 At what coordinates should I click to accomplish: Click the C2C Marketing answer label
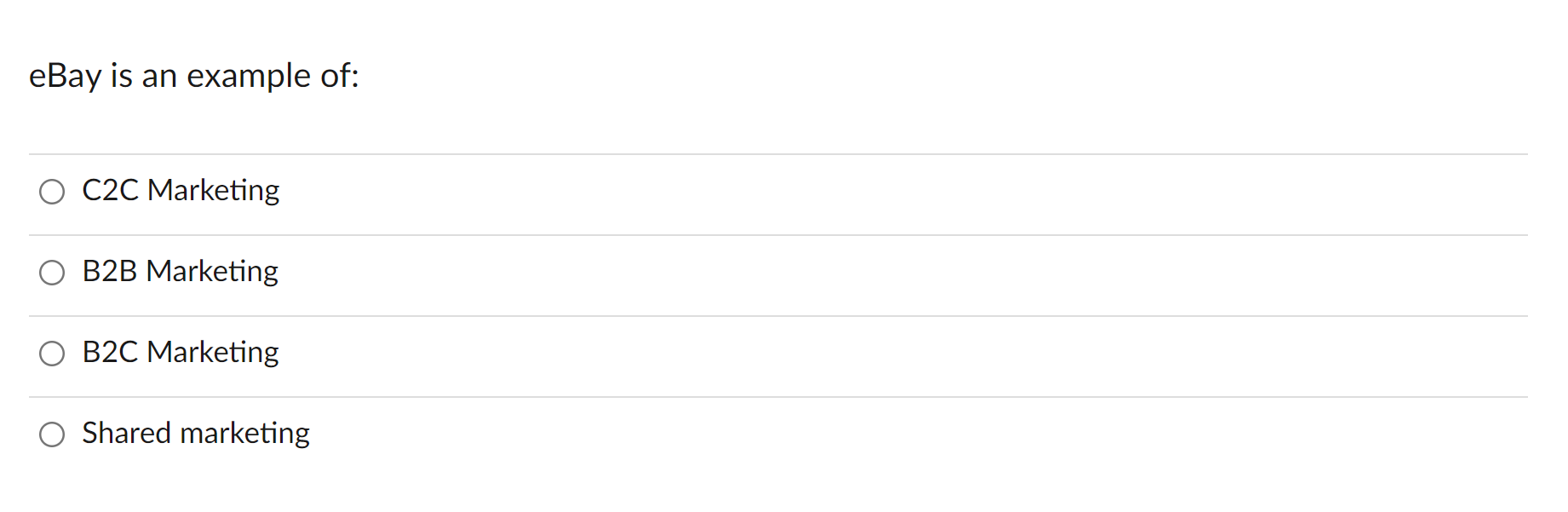tap(180, 190)
